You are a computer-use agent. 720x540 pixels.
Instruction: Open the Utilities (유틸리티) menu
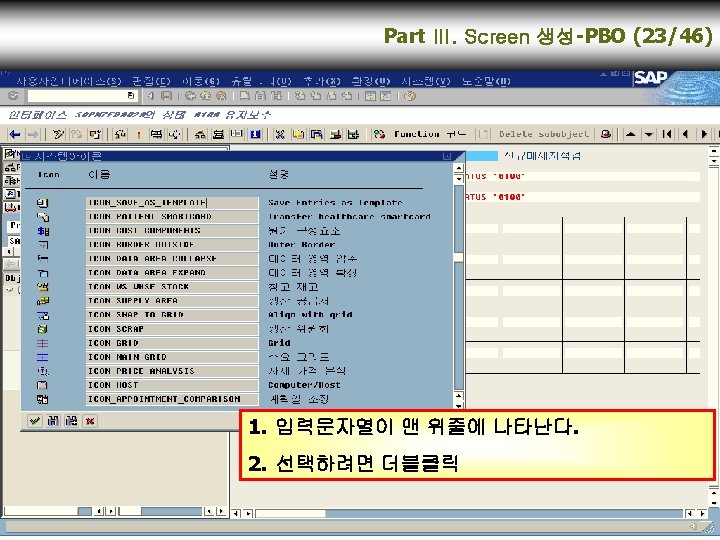coord(262,81)
